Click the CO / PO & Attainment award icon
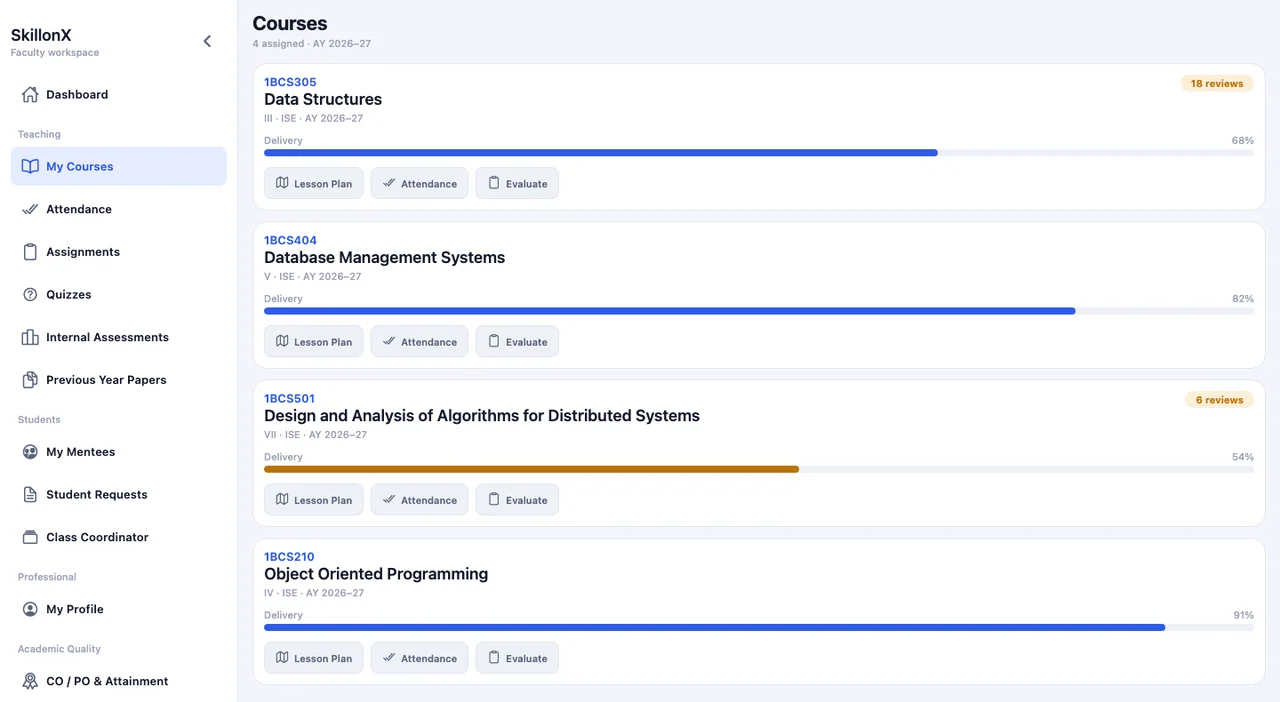Viewport: 1280px width, 702px height. [x=30, y=681]
